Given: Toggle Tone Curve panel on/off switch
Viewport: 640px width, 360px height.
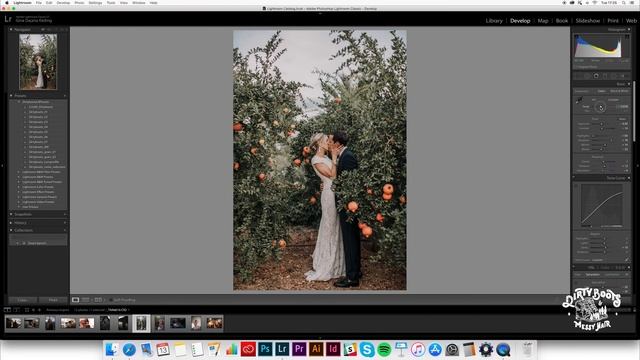Looking at the screenshot, I should click(574, 178).
